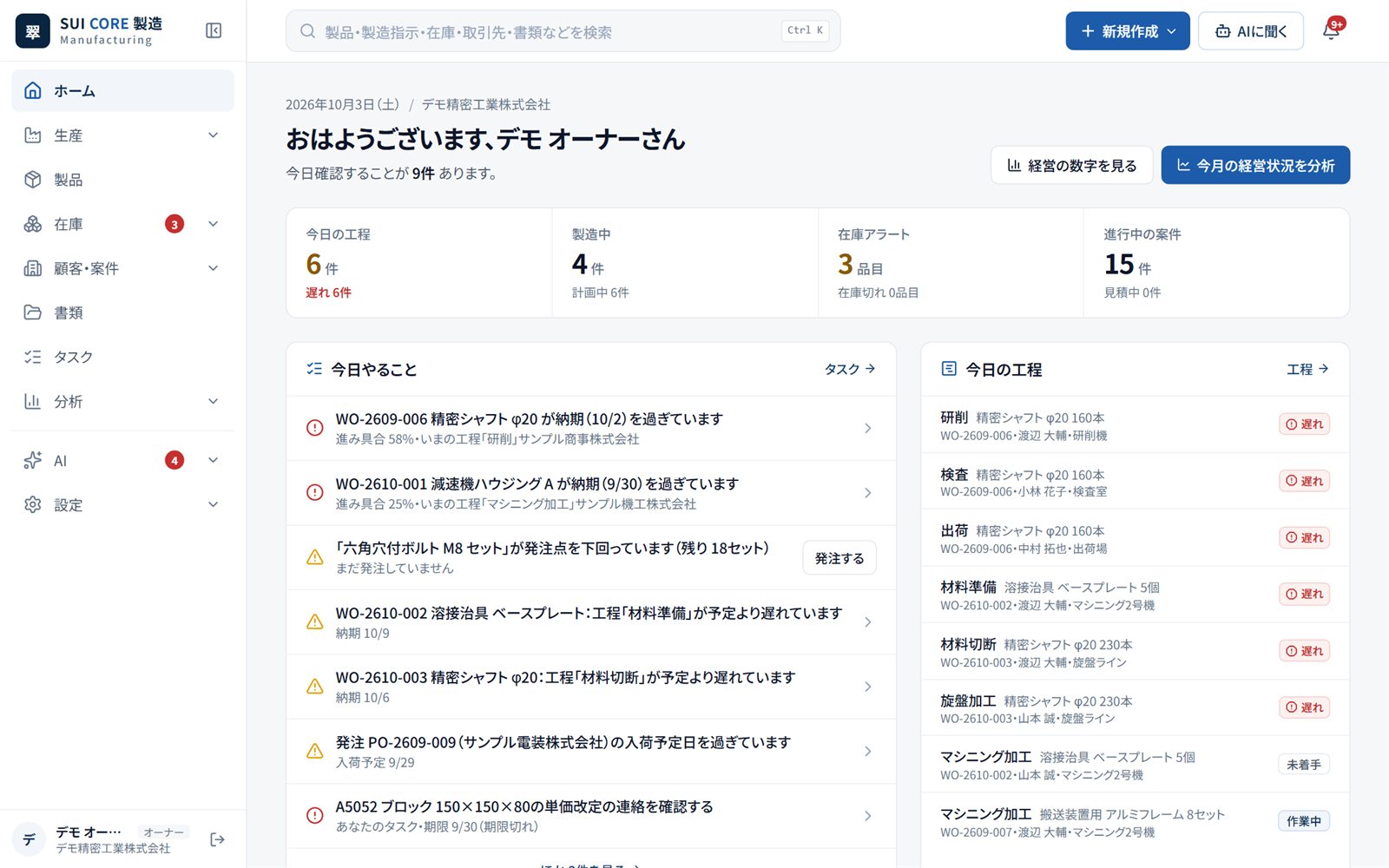Click the search input field
Image resolution: width=1389 pixels, height=868 pixels.
pyautogui.click(x=563, y=31)
